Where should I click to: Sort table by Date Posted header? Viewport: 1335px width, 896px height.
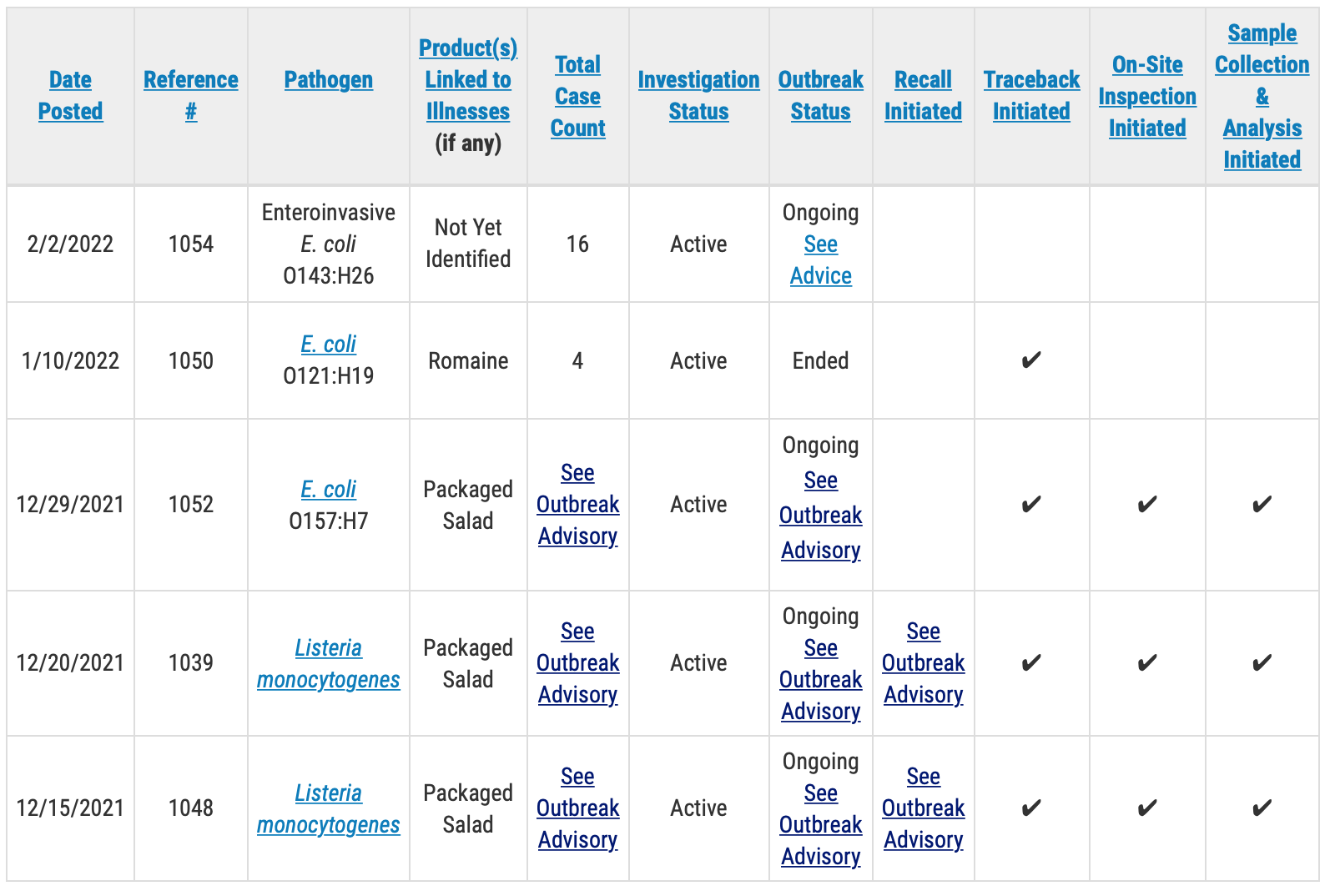(70, 96)
